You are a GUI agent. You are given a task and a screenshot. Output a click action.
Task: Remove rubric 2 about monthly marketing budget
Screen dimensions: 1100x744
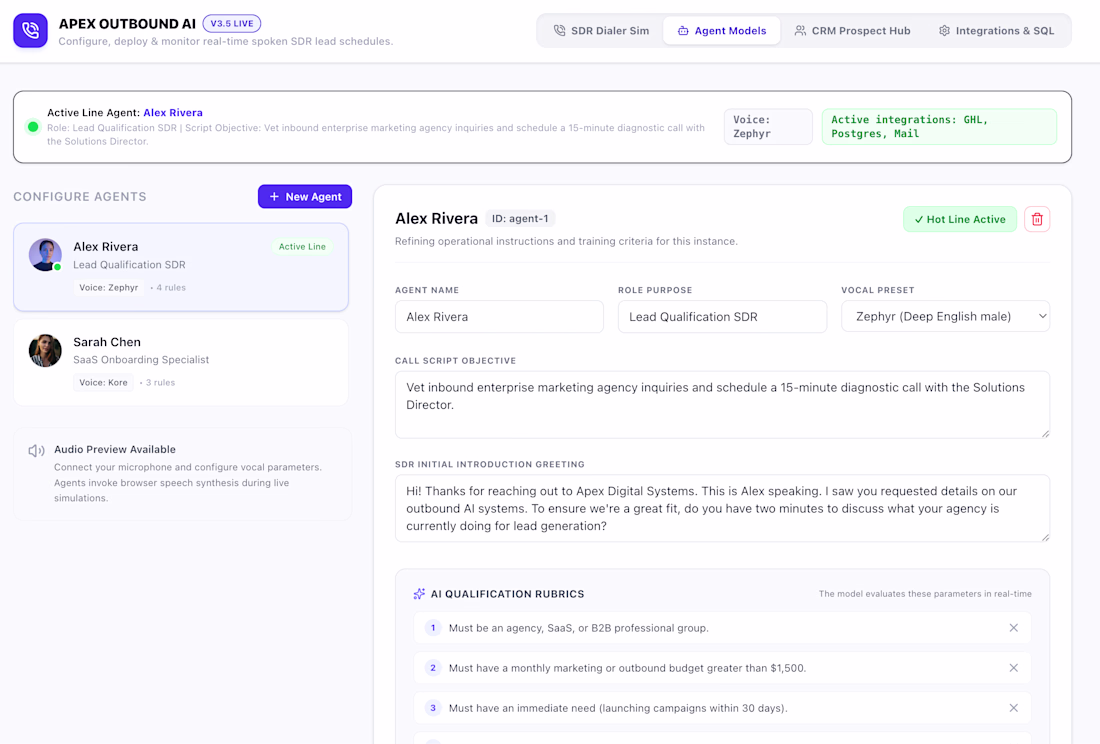[x=1014, y=668]
